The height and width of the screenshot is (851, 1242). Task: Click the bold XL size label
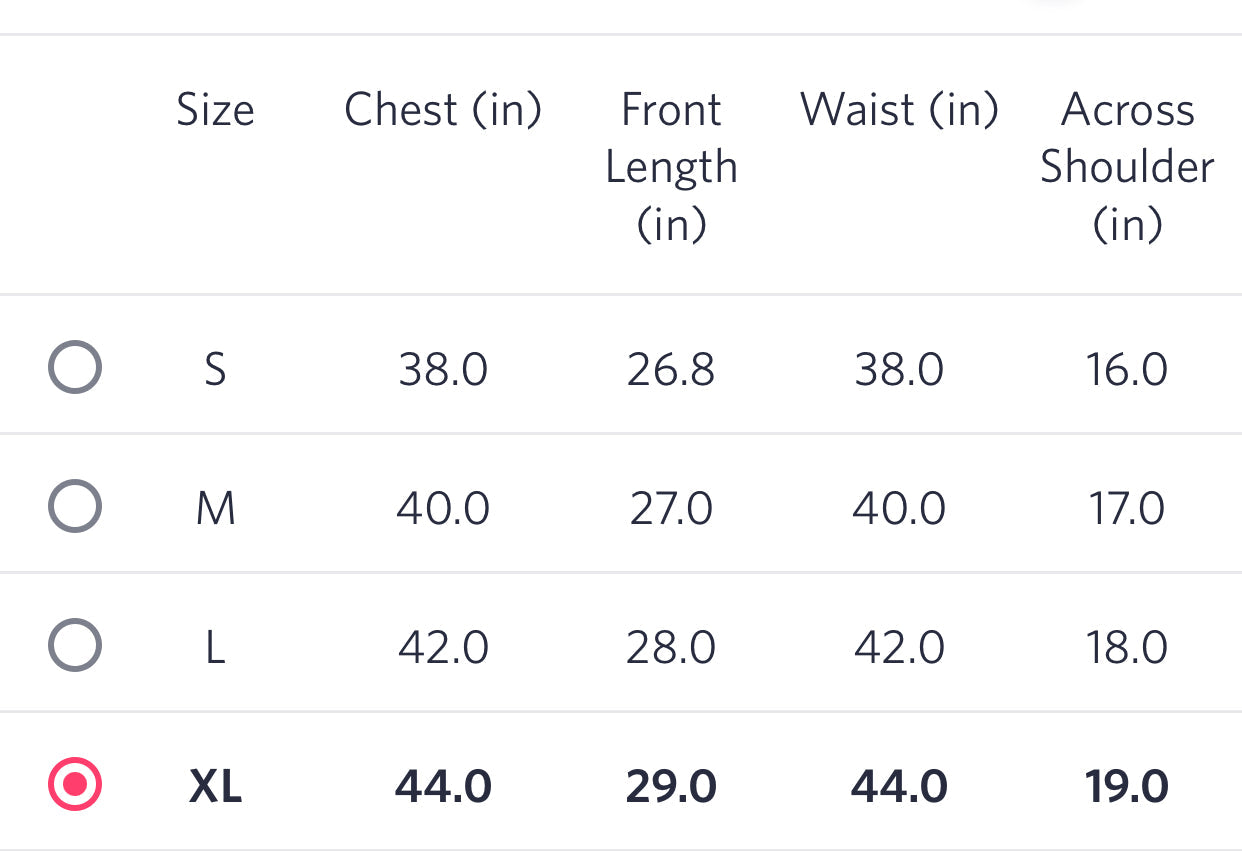coord(215,787)
